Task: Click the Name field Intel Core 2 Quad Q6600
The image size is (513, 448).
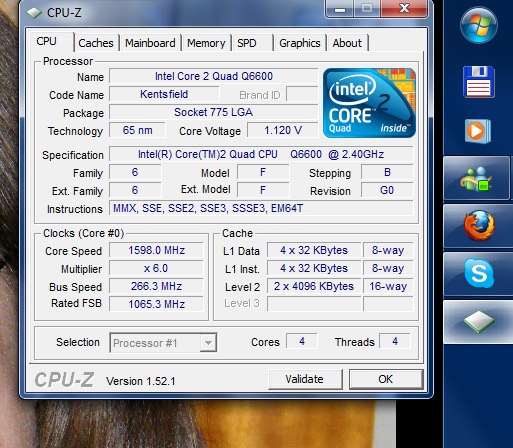Action: point(214,76)
